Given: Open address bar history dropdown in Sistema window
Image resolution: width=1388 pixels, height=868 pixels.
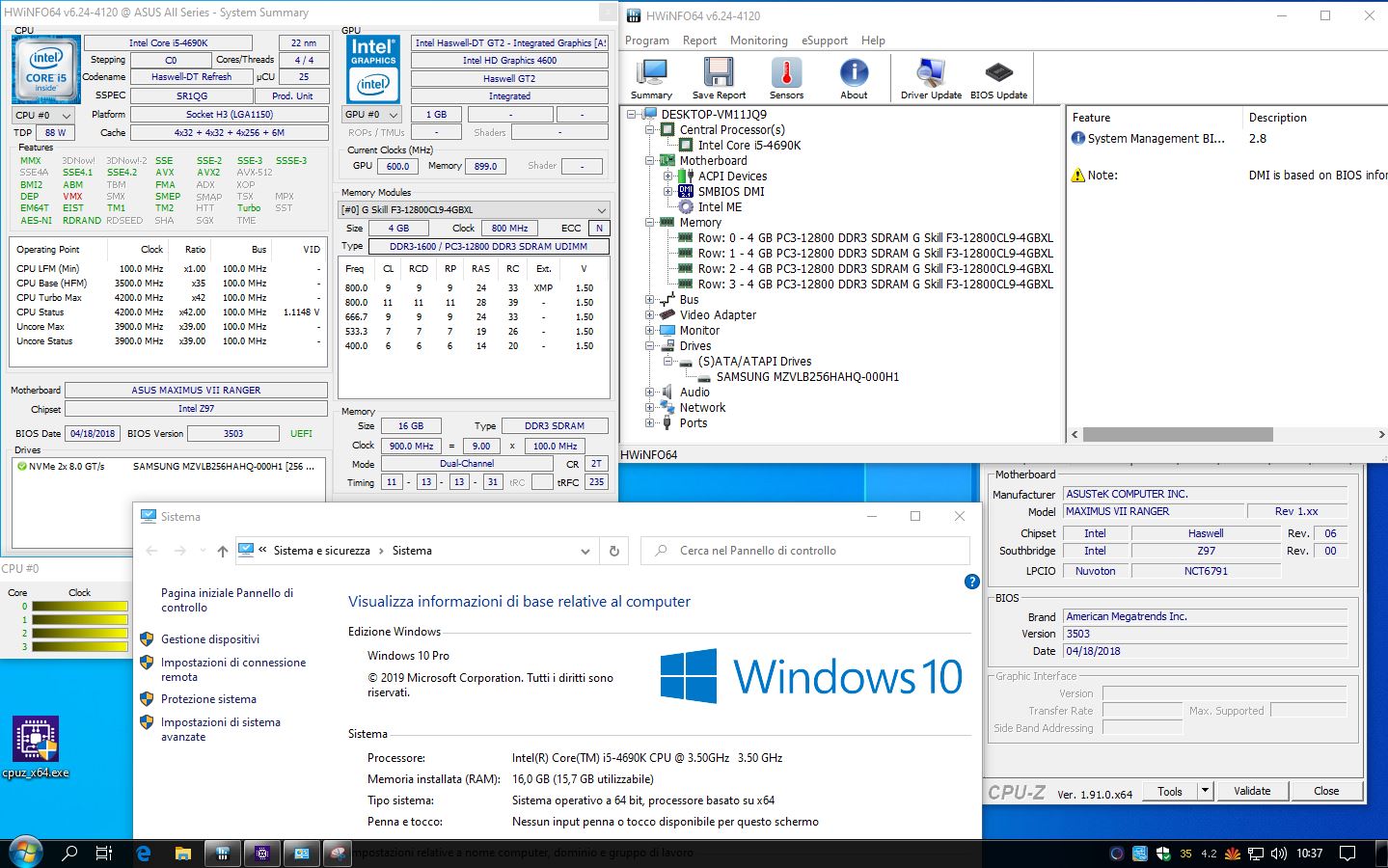Looking at the screenshot, I should (585, 551).
